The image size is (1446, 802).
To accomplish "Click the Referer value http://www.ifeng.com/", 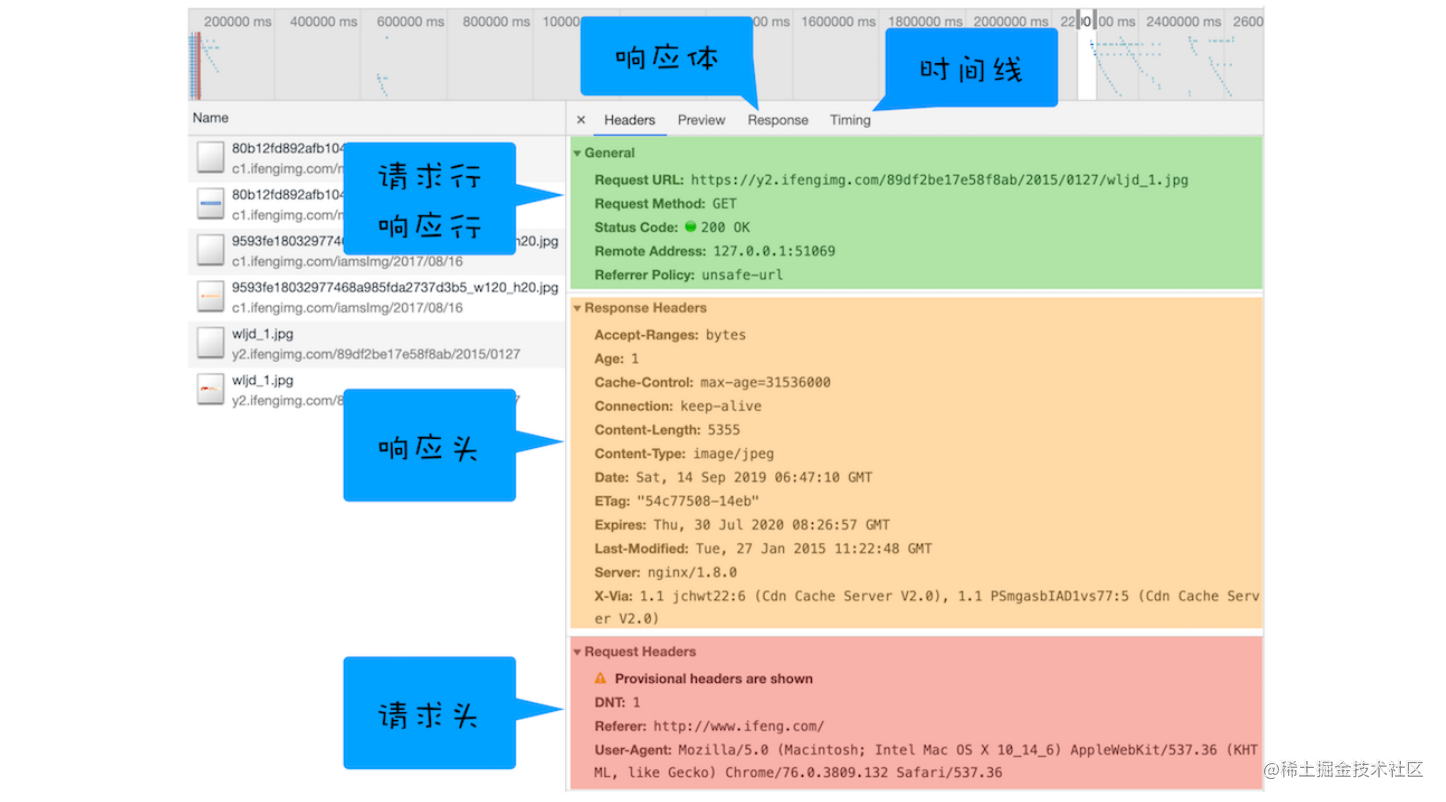I will pyautogui.click(x=738, y=727).
